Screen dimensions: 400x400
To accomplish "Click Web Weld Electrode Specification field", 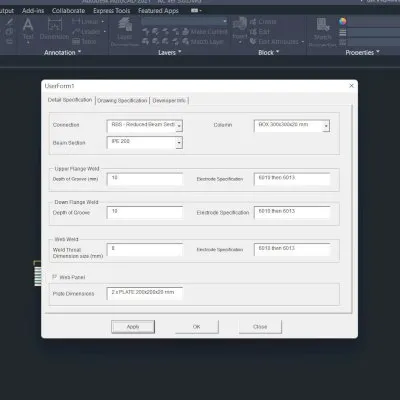I will pyautogui.click(x=292, y=250).
